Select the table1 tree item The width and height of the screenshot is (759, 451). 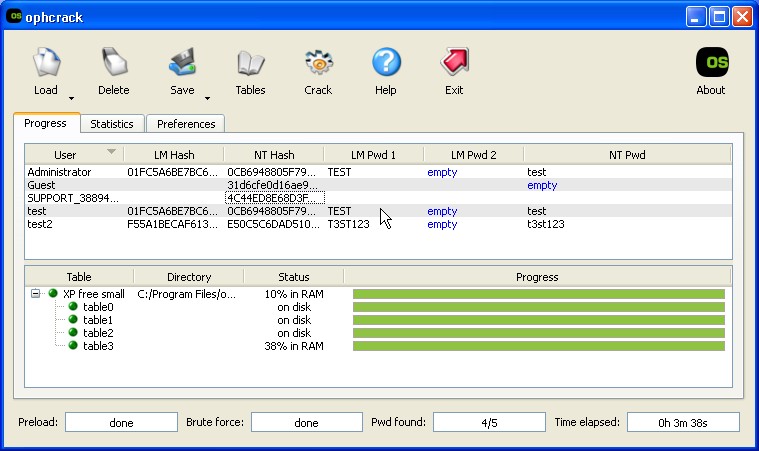click(x=98, y=320)
